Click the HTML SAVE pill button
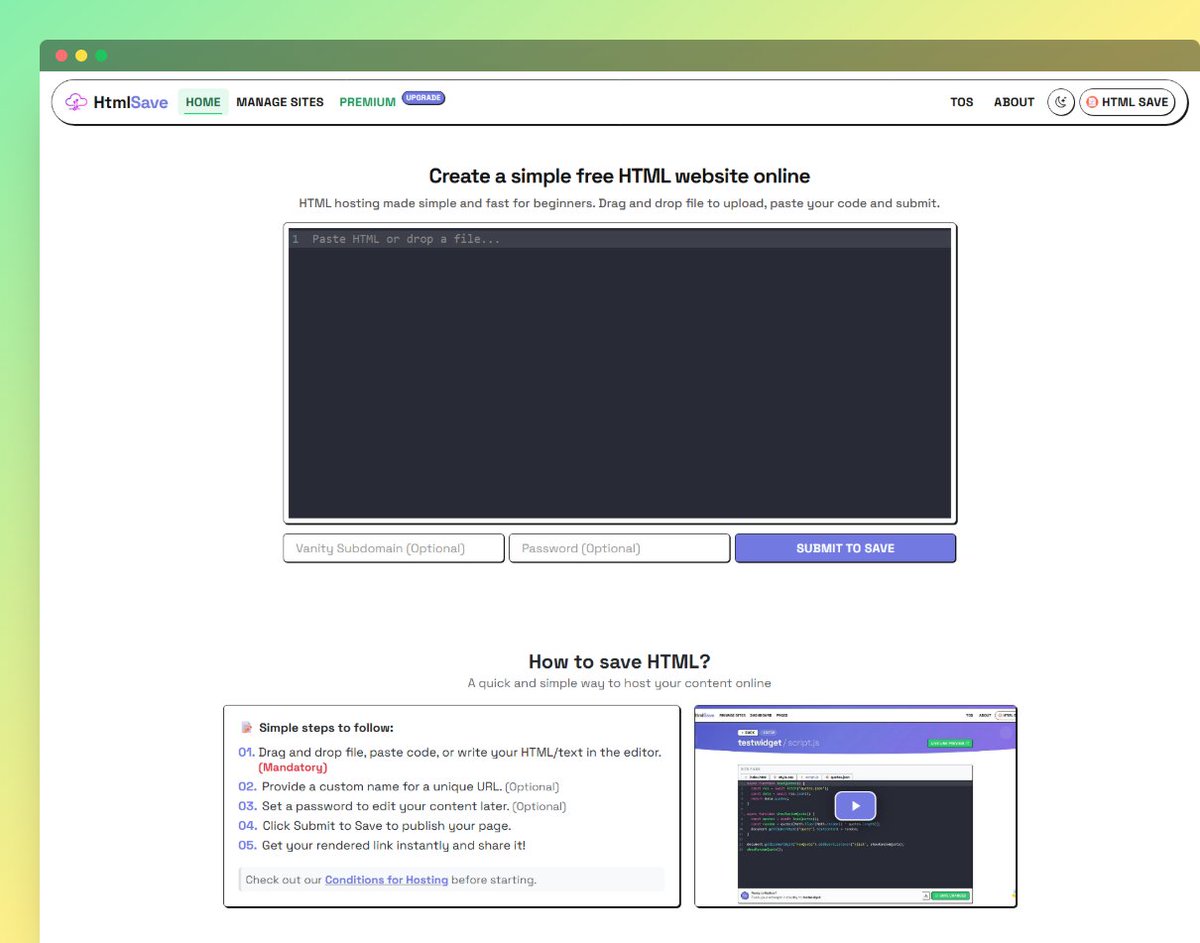This screenshot has width=1200, height=943. [1127, 101]
